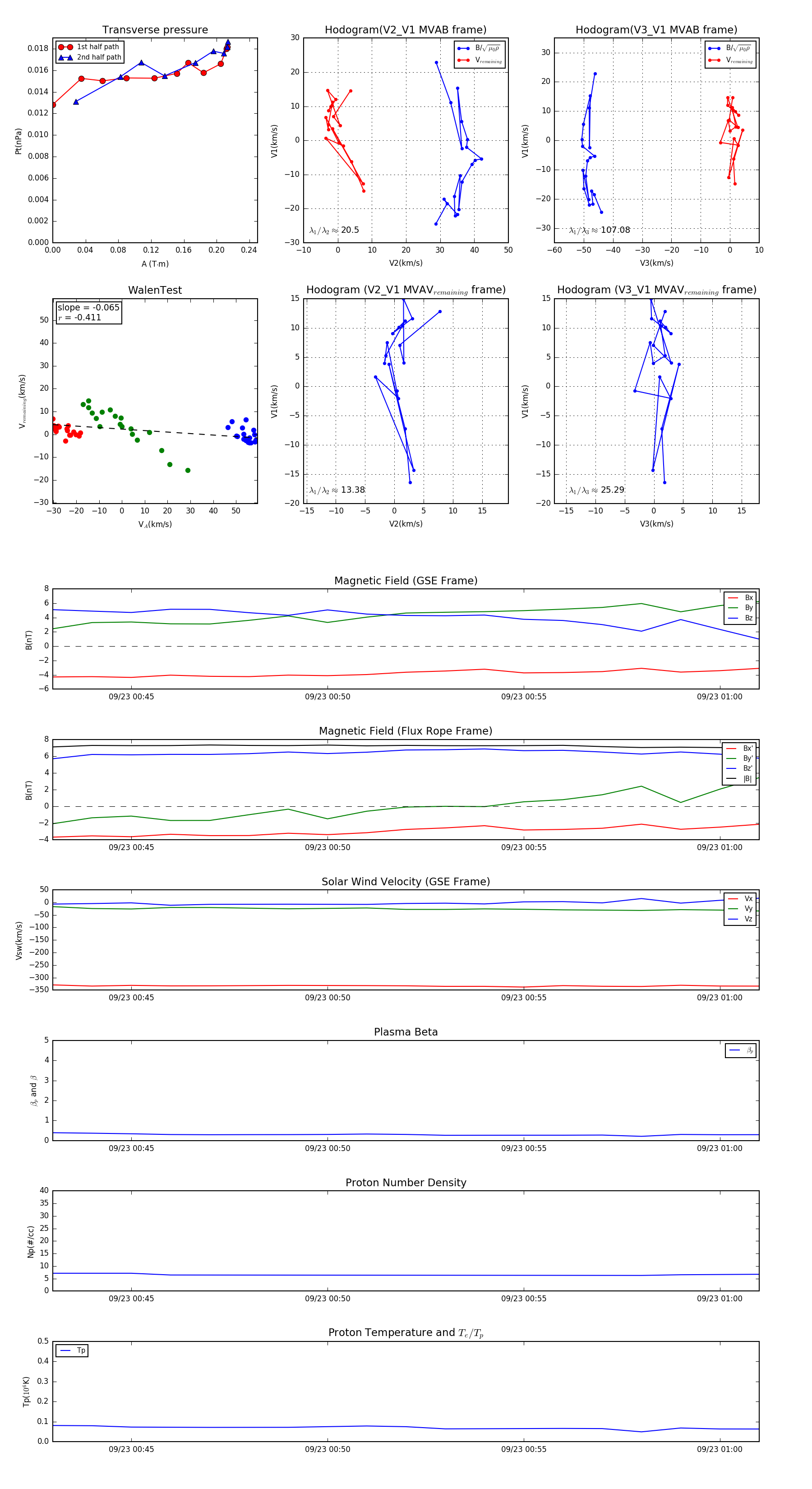
Task: Click the "A (T·m)" x-axis label
Action: tap(155, 264)
